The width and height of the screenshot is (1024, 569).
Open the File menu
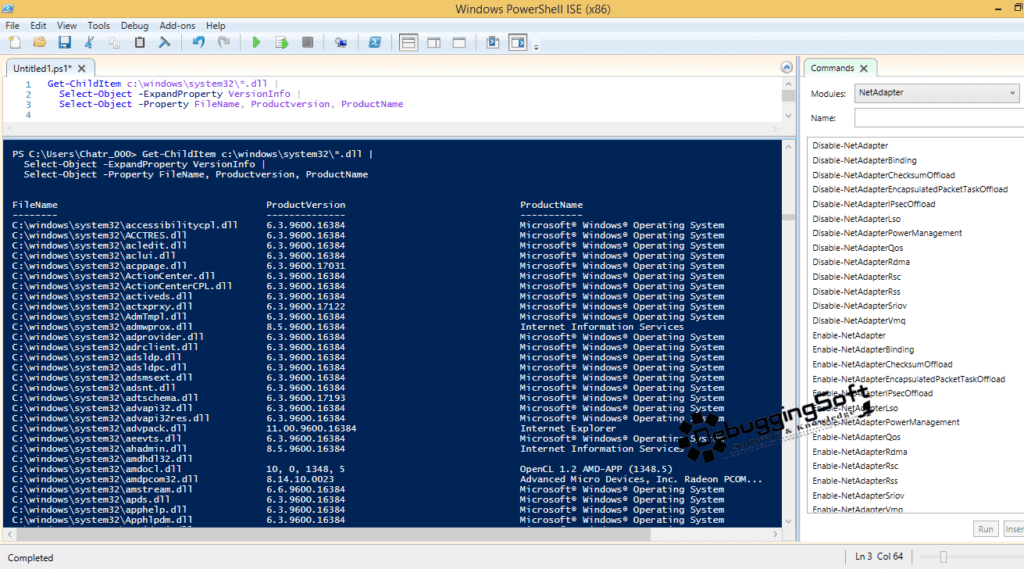click(x=12, y=25)
